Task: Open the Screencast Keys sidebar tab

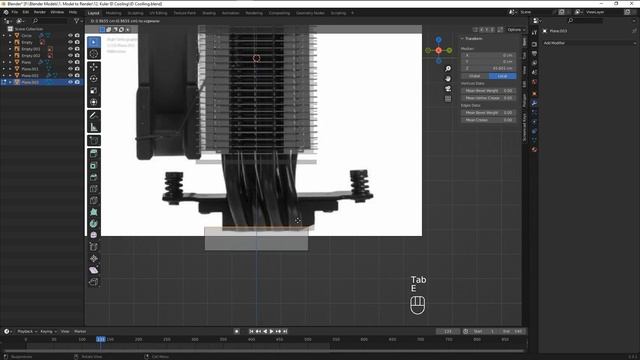Action: [524, 127]
